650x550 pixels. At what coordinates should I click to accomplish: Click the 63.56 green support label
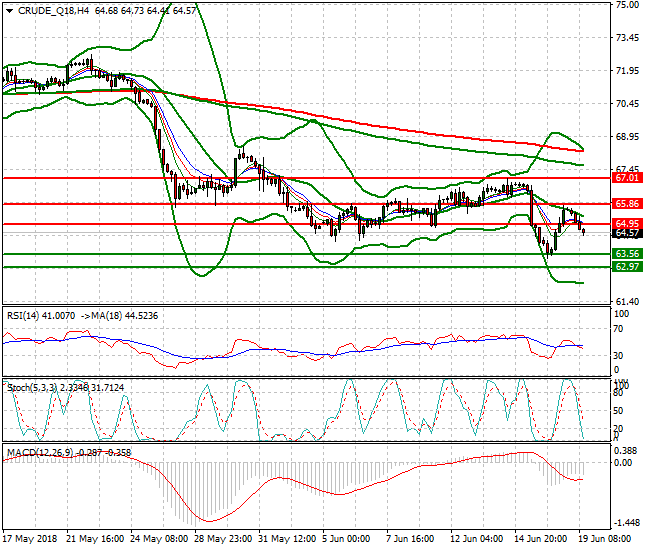pos(627,254)
